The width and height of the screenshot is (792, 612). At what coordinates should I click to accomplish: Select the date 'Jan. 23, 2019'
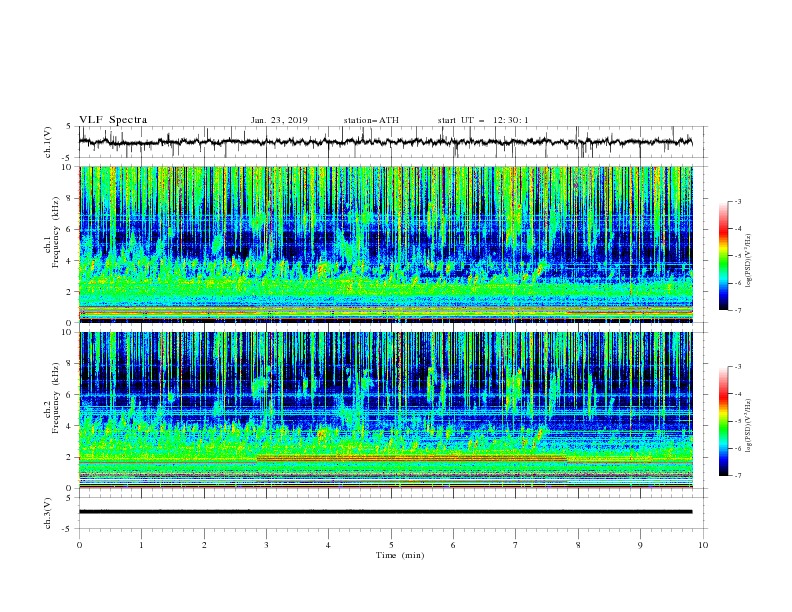tap(279, 120)
